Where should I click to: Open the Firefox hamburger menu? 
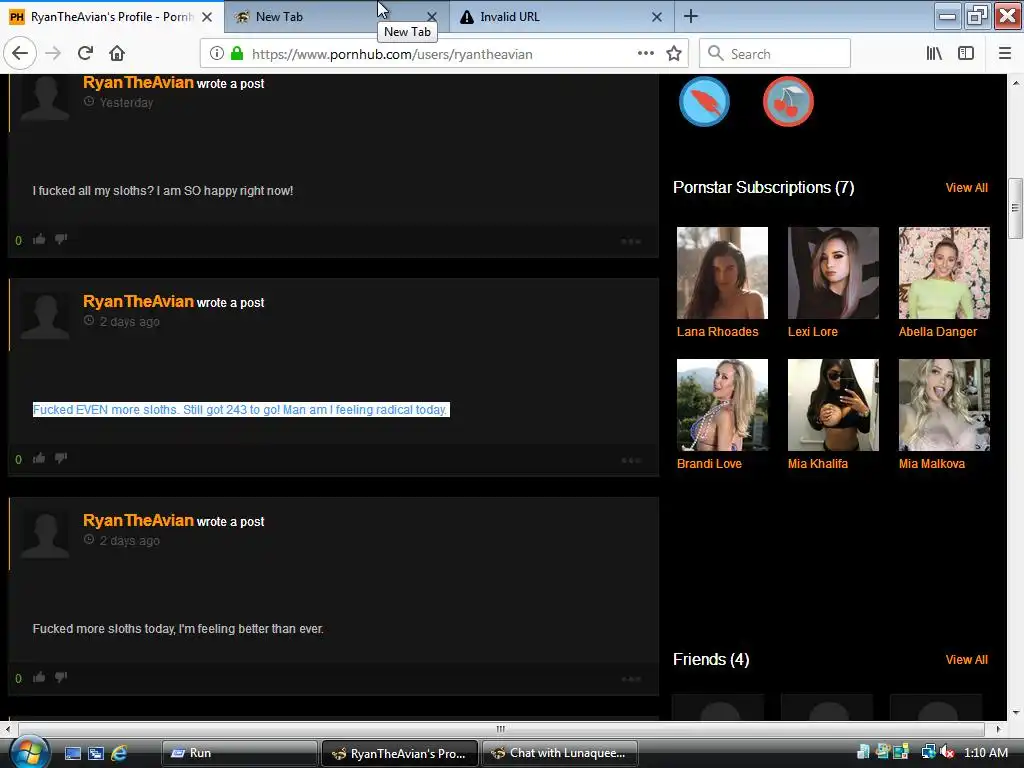(x=1004, y=54)
